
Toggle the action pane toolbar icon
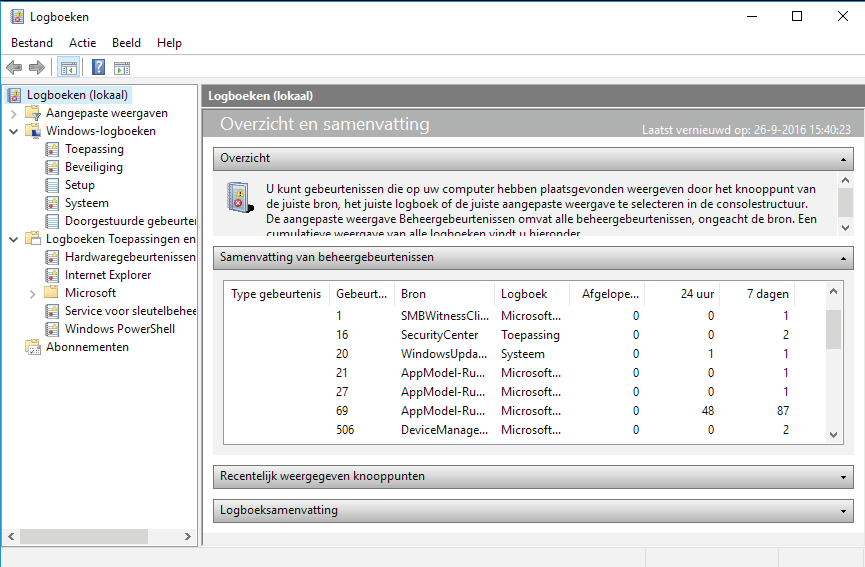point(122,68)
